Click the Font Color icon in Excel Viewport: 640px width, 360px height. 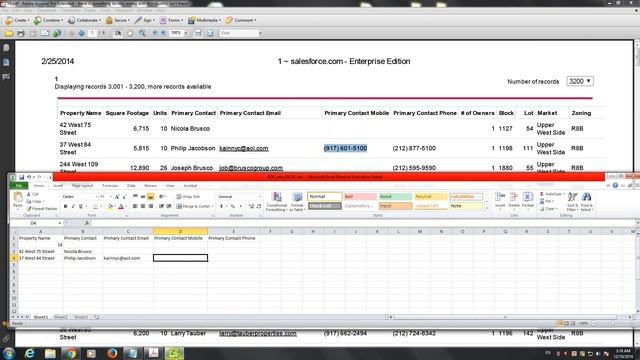tap(121, 207)
